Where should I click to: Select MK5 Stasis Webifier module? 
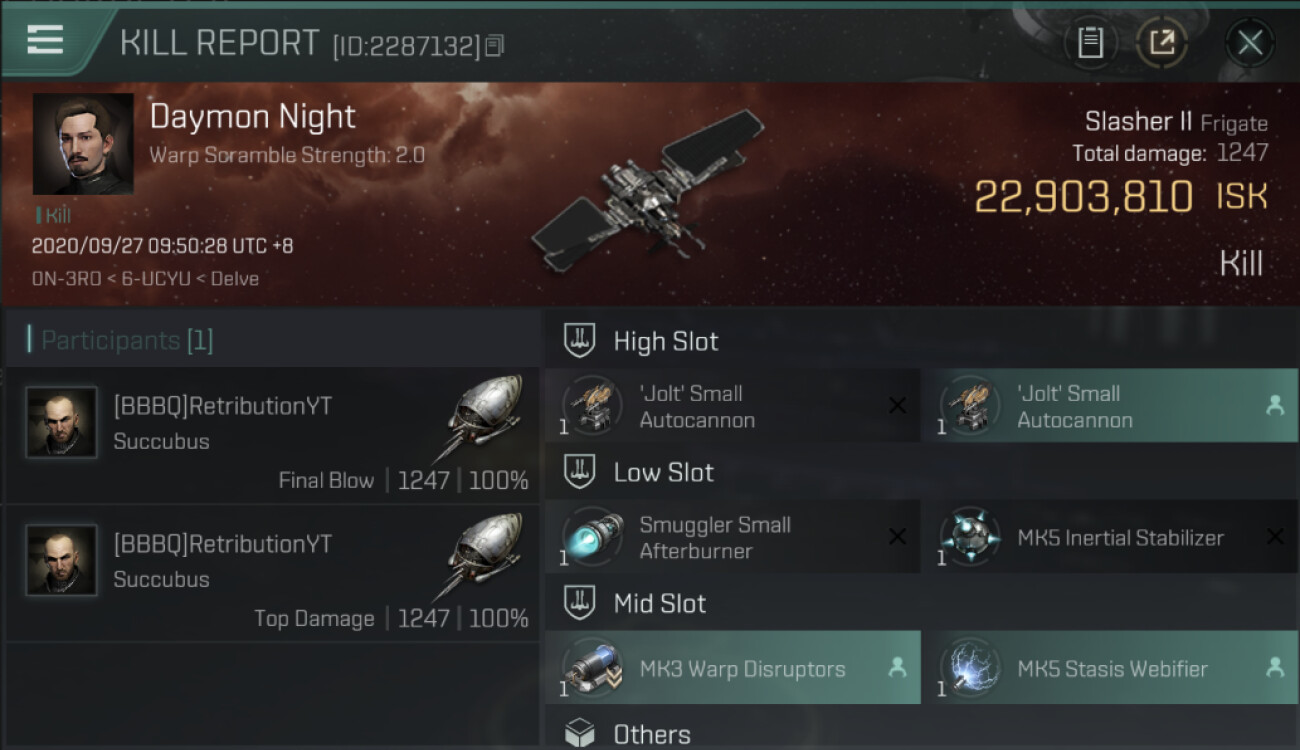tap(1109, 669)
